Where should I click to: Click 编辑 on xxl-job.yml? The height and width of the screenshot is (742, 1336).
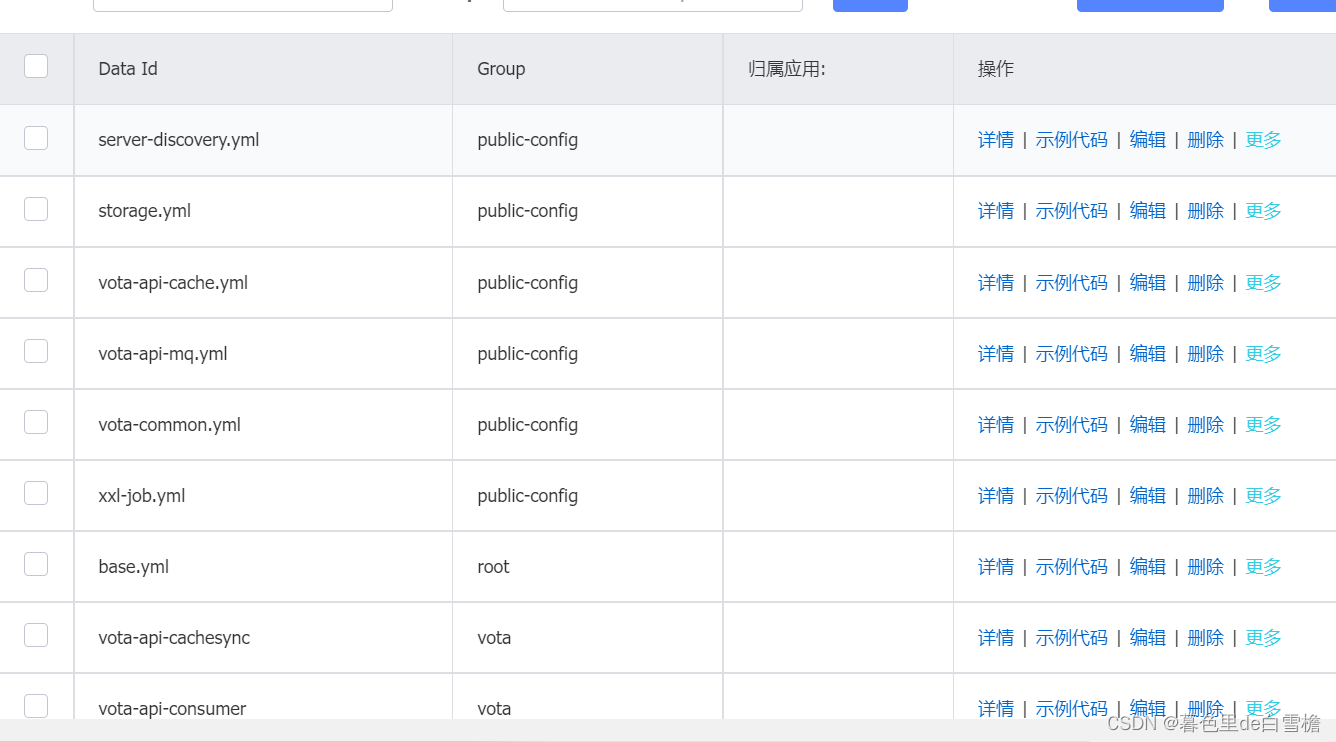(x=1148, y=496)
